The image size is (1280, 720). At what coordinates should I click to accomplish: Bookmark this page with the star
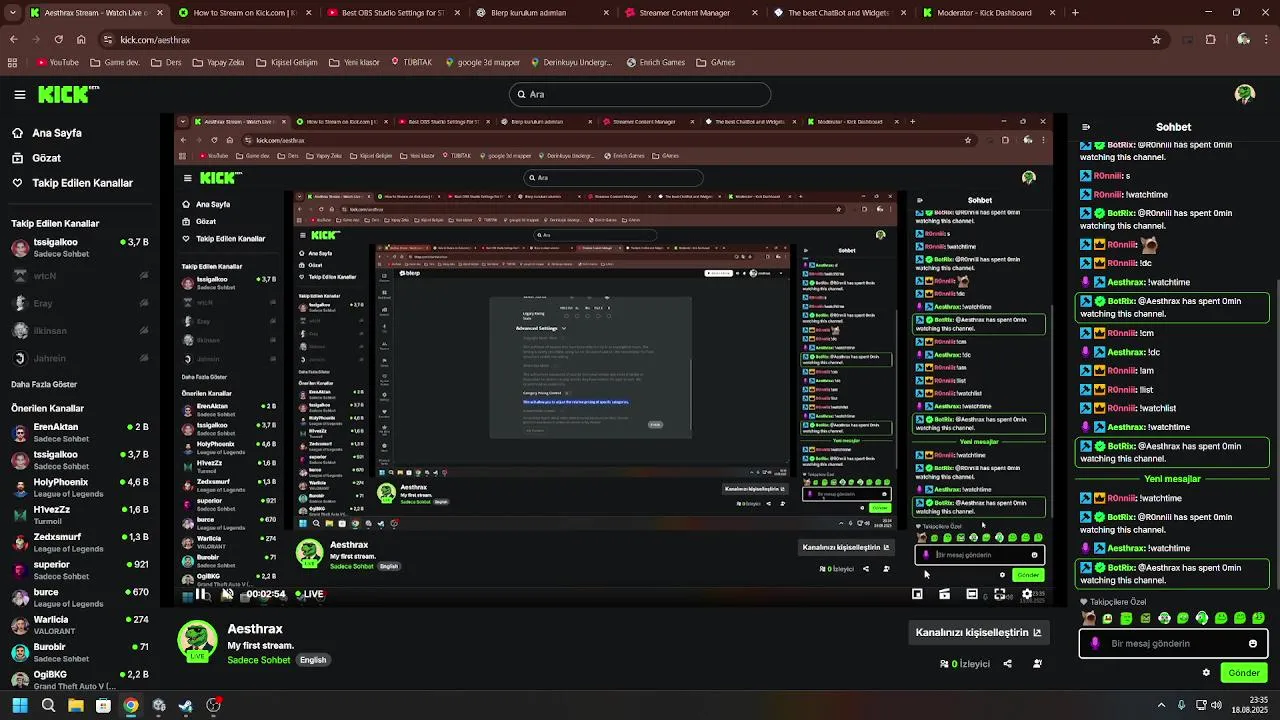tap(1156, 40)
